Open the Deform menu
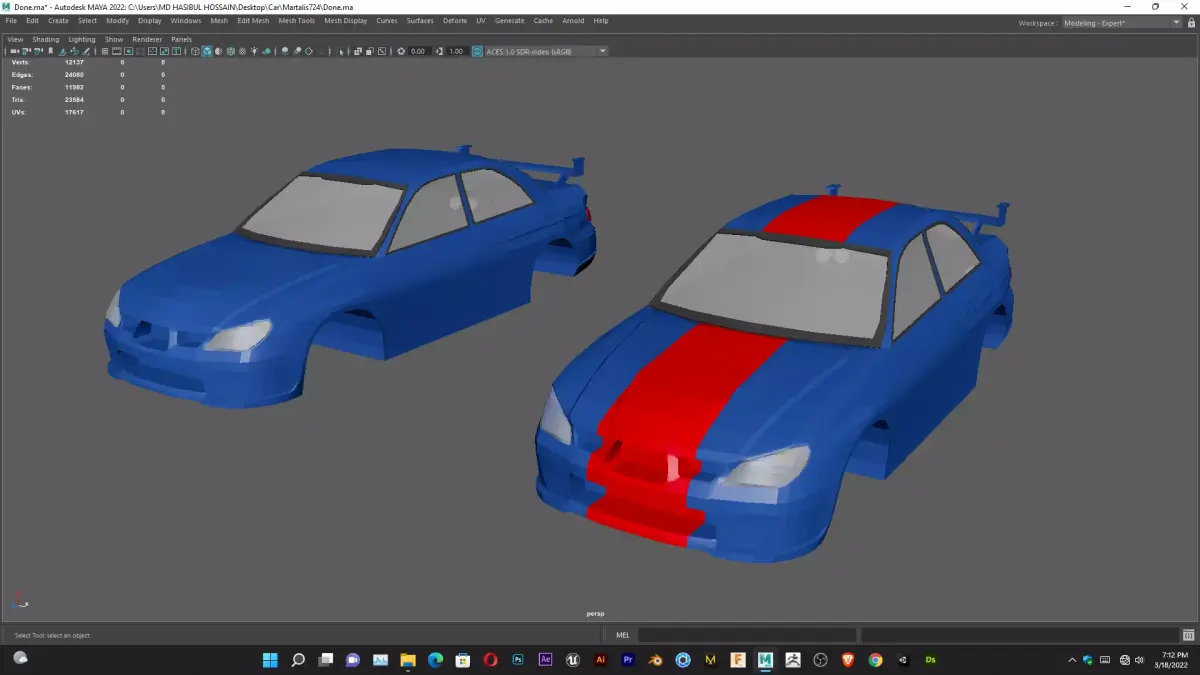 click(x=454, y=21)
